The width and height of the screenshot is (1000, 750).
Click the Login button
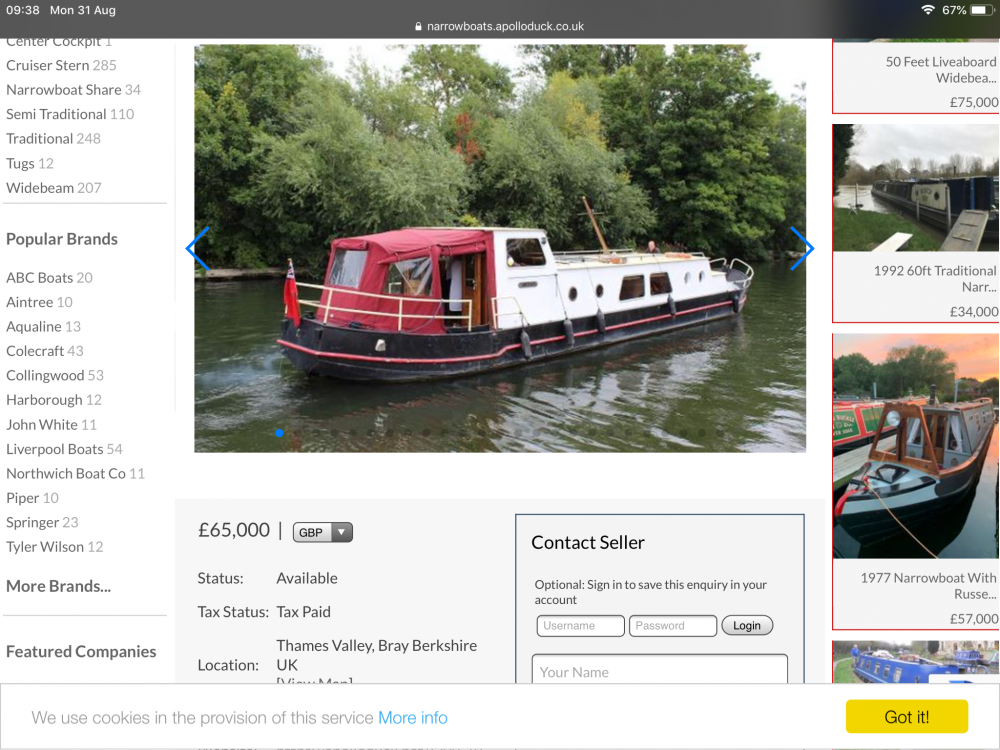click(747, 626)
